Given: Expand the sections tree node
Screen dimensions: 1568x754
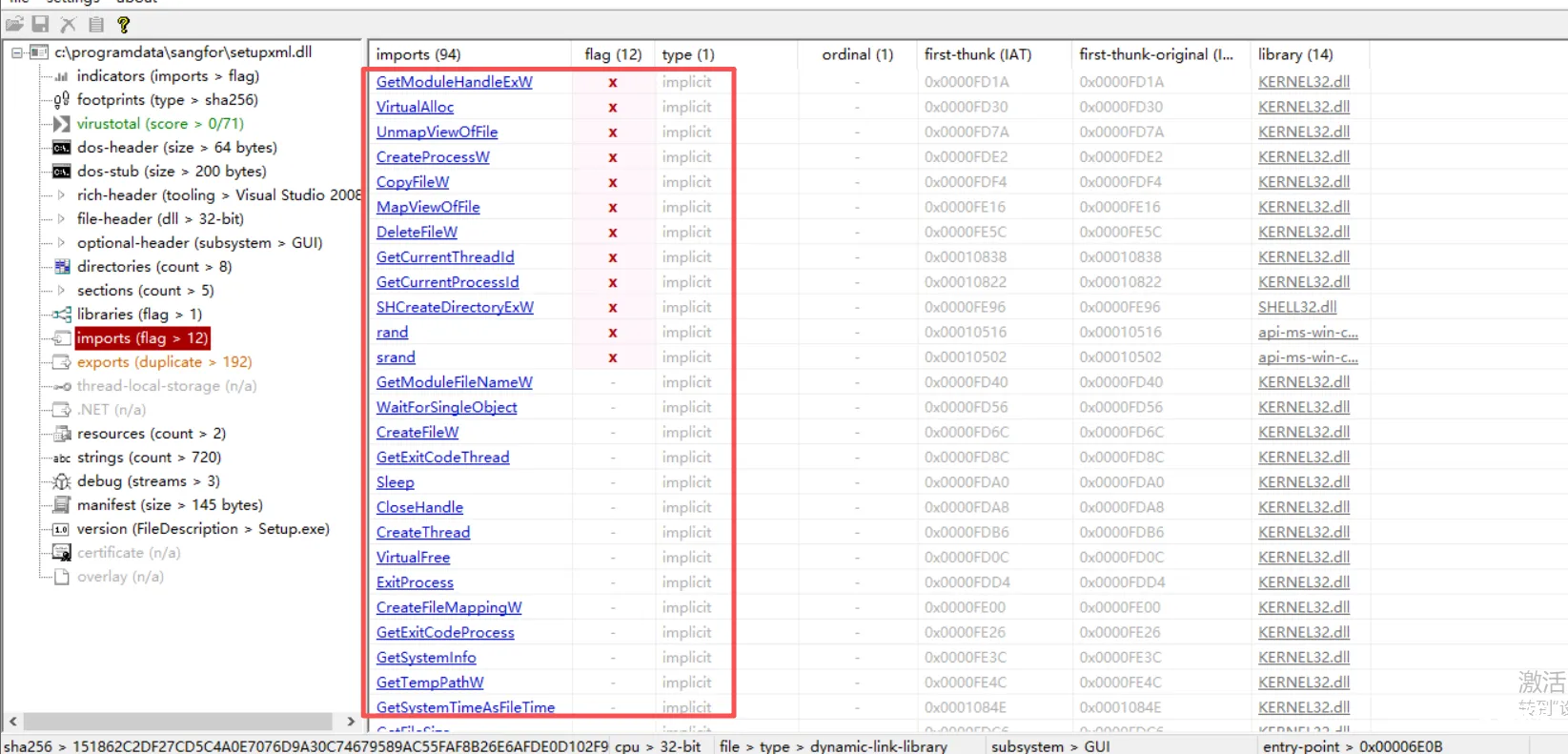Looking at the screenshot, I should point(61,291).
